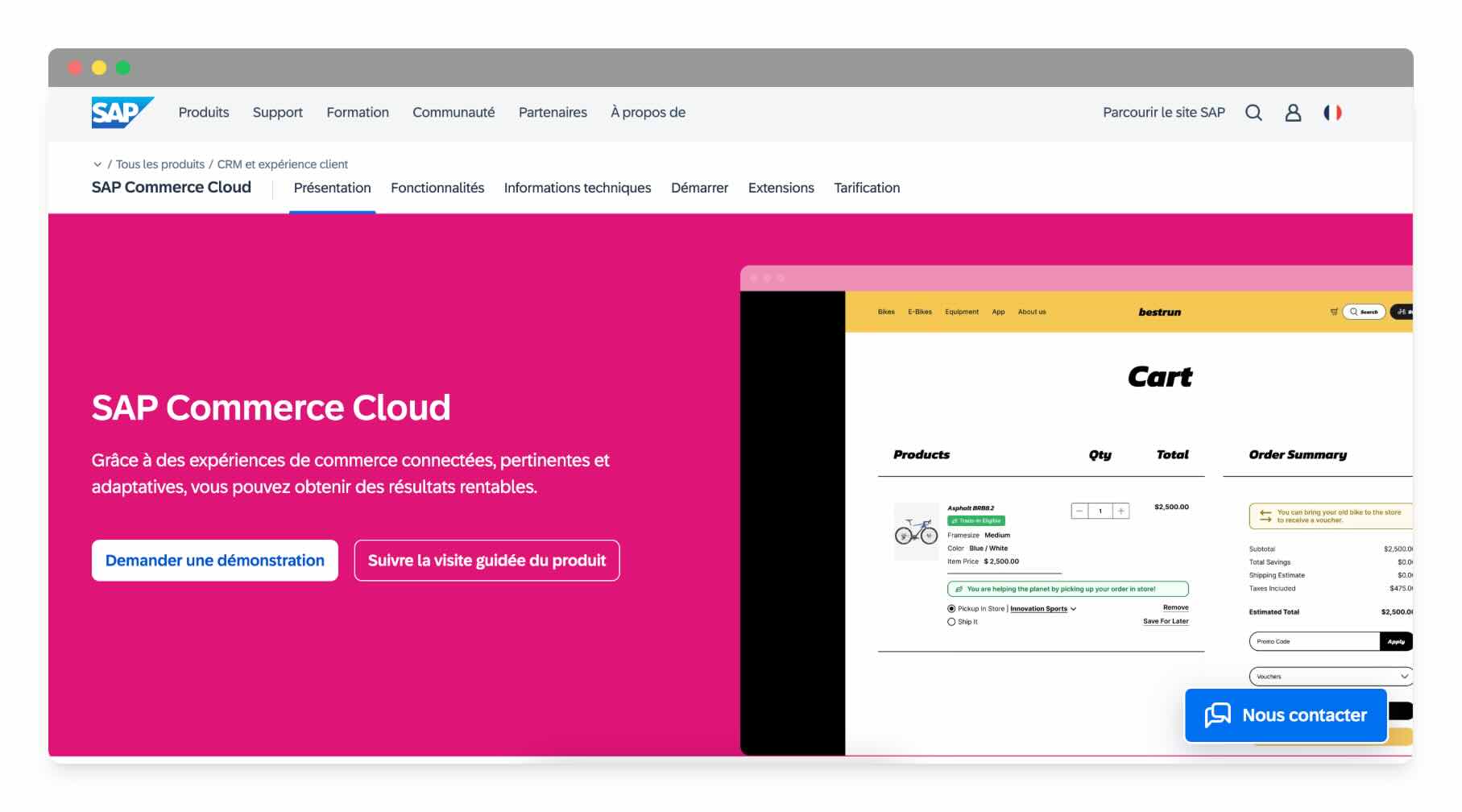Expand the breadcrumb chevron
Image resolution: width=1462 pixels, height=812 pixels.
(x=97, y=164)
